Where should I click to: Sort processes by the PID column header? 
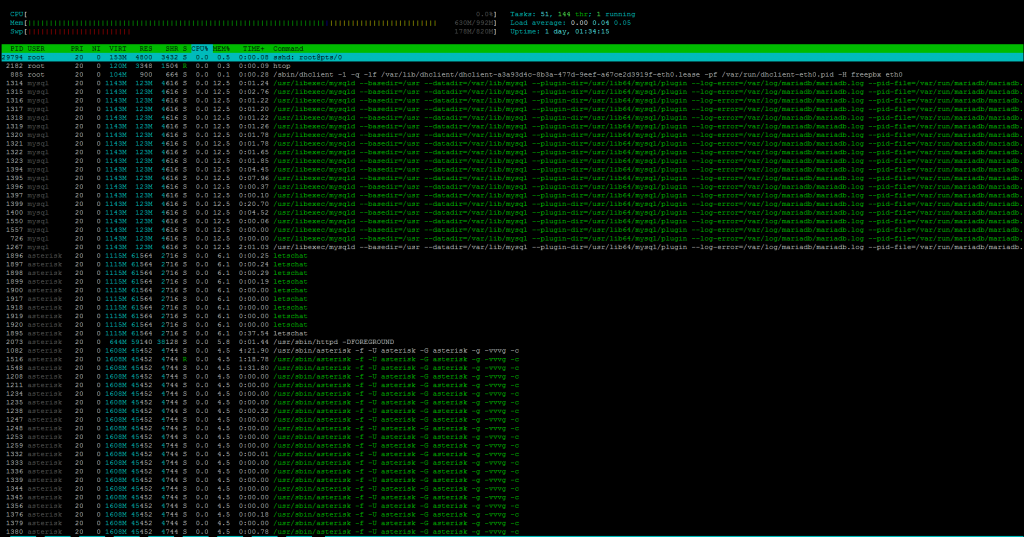pos(16,49)
